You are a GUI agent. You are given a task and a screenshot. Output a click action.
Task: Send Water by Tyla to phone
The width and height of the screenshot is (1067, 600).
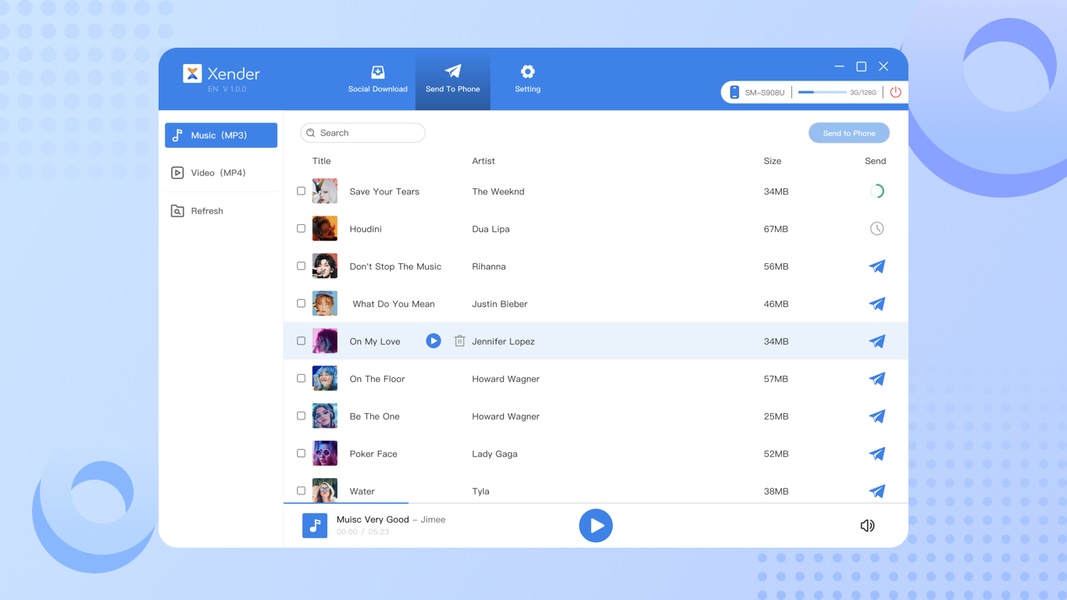click(877, 490)
